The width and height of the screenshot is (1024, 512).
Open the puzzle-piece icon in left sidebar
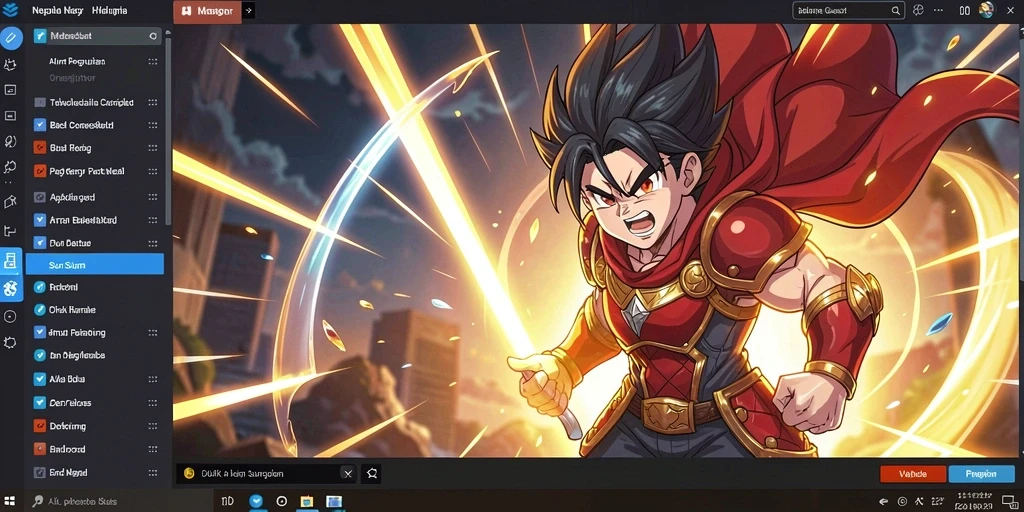pos(10,65)
